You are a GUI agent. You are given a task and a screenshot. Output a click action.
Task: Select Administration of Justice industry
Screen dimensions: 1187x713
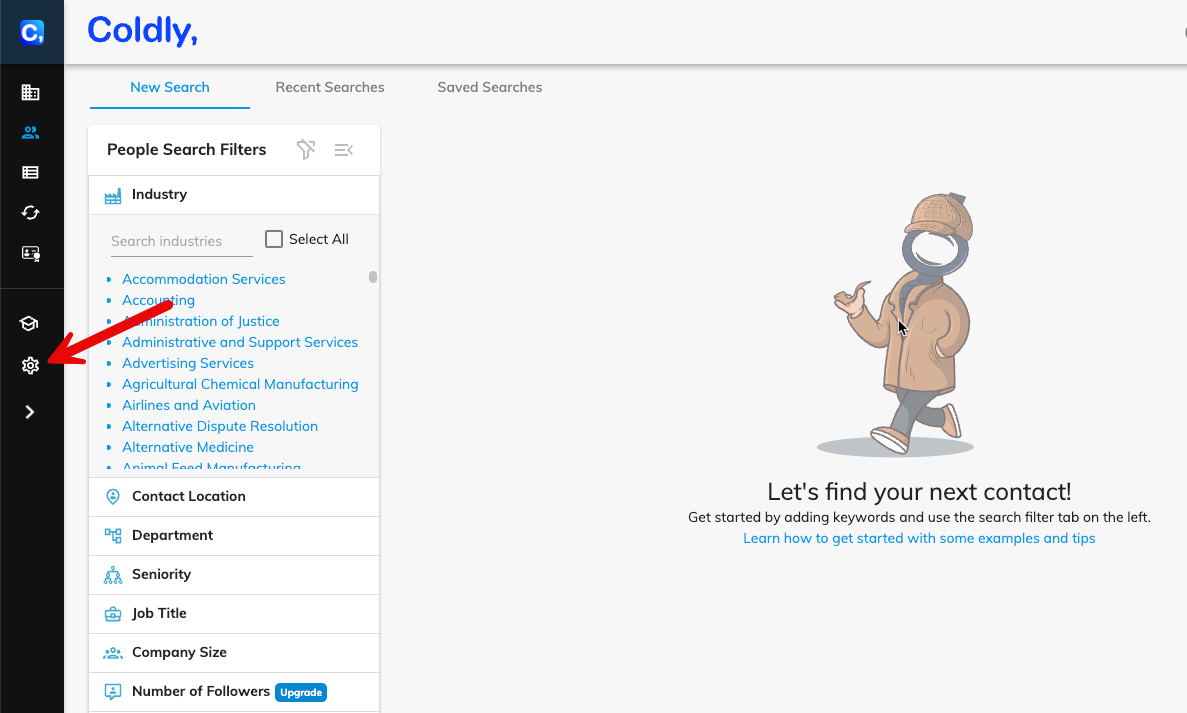click(x=201, y=322)
